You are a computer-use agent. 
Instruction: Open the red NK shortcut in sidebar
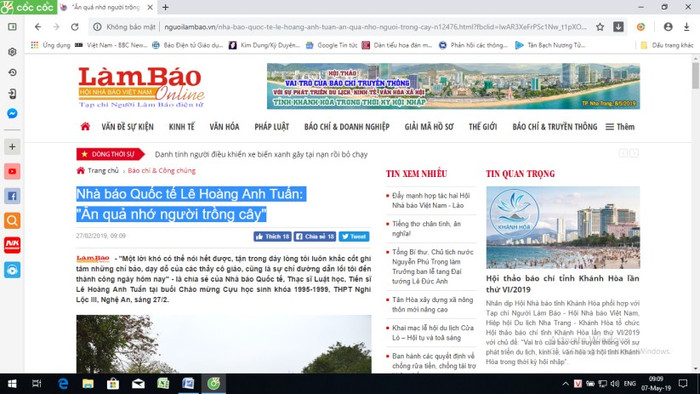12,245
